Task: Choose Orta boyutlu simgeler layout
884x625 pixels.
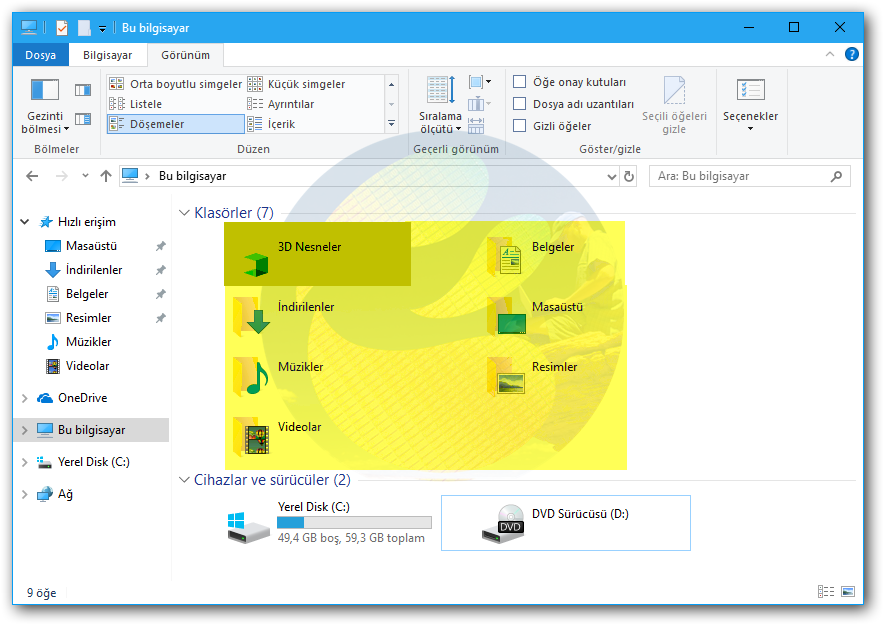Action: tap(175, 84)
